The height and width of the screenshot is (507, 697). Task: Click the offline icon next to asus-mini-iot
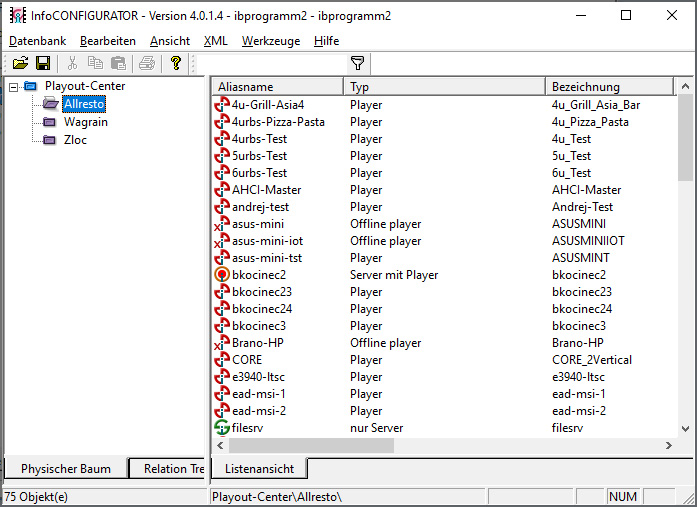point(222,241)
